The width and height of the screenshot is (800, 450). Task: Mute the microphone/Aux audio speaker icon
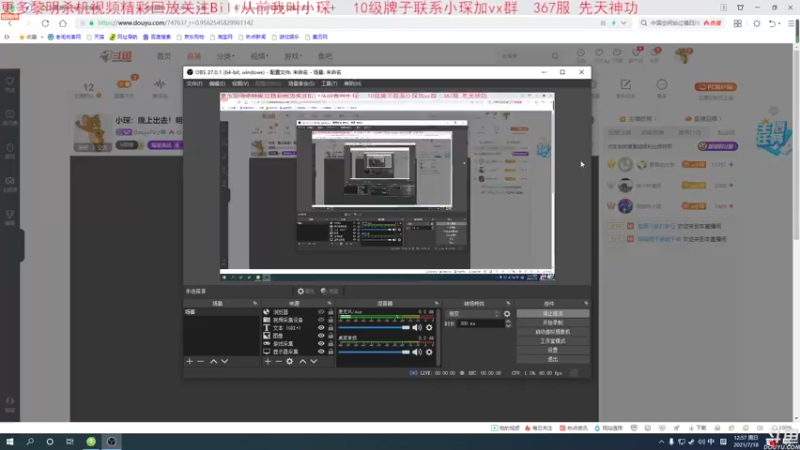[x=417, y=328]
